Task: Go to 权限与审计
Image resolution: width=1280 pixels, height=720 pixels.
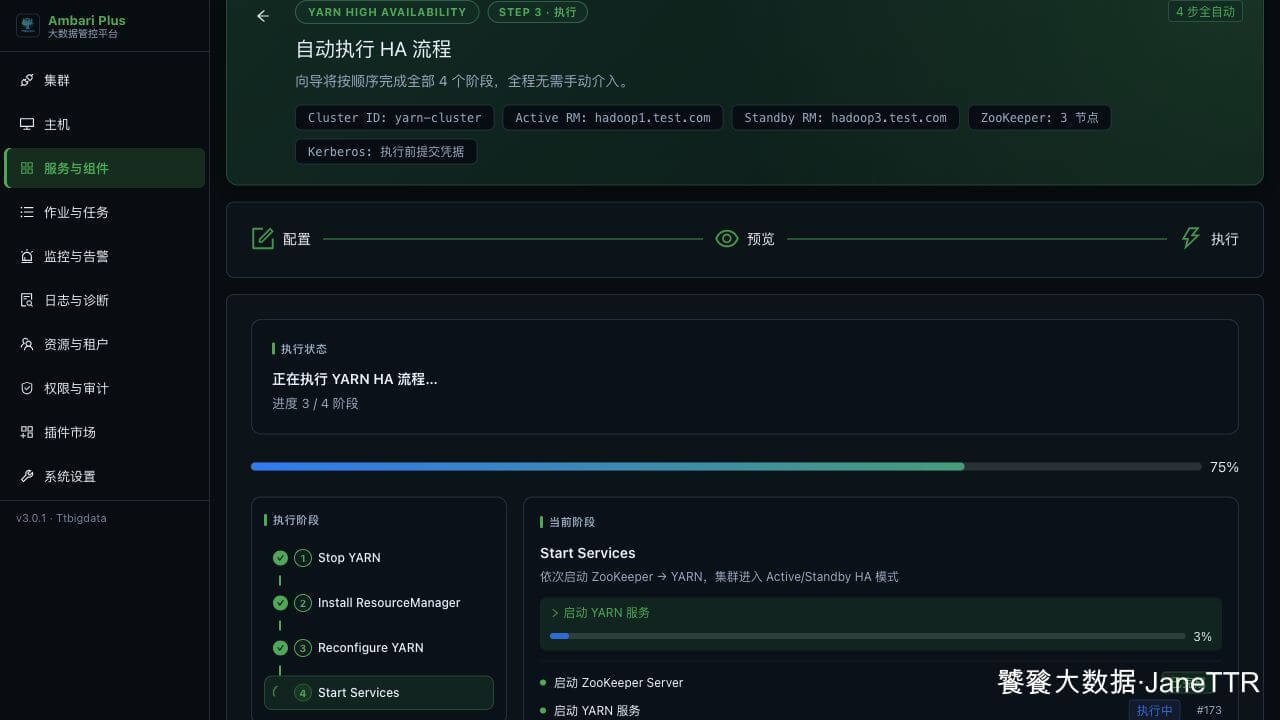Action: (104, 388)
